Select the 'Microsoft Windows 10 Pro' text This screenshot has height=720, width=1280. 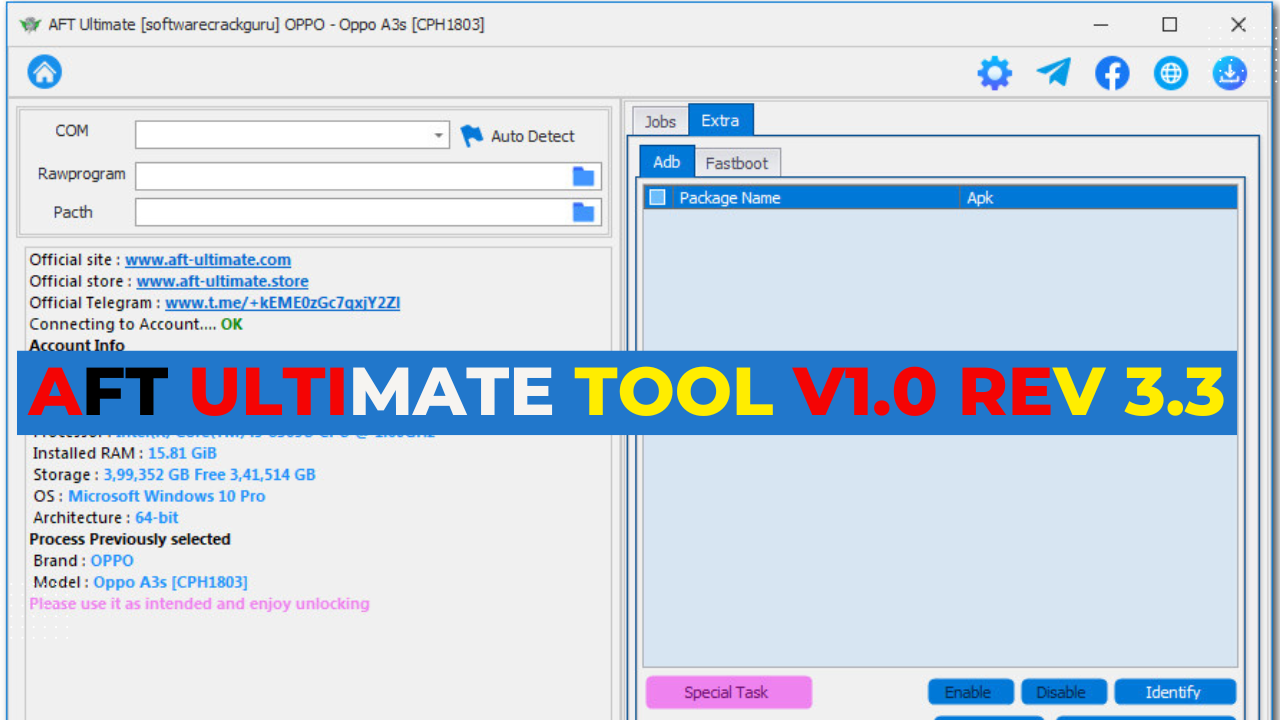click(x=167, y=496)
